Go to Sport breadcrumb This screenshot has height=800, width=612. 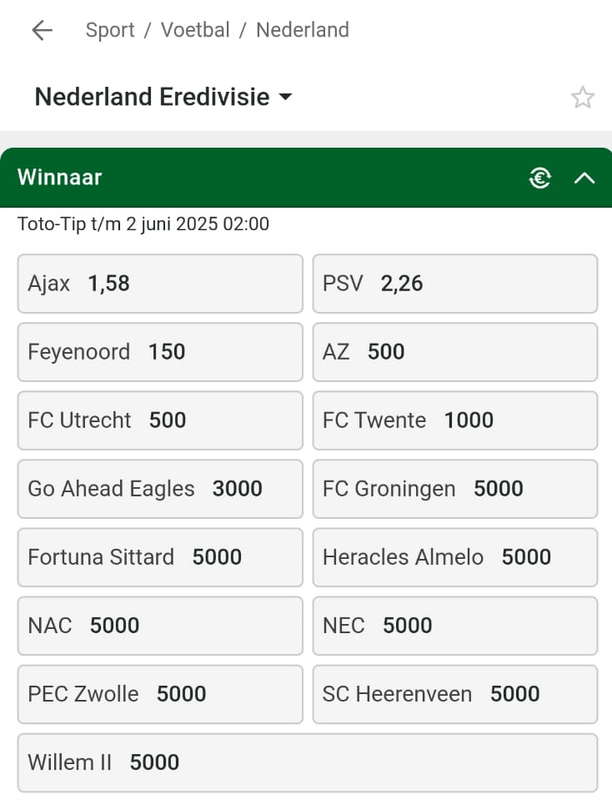tap(110, 30)
